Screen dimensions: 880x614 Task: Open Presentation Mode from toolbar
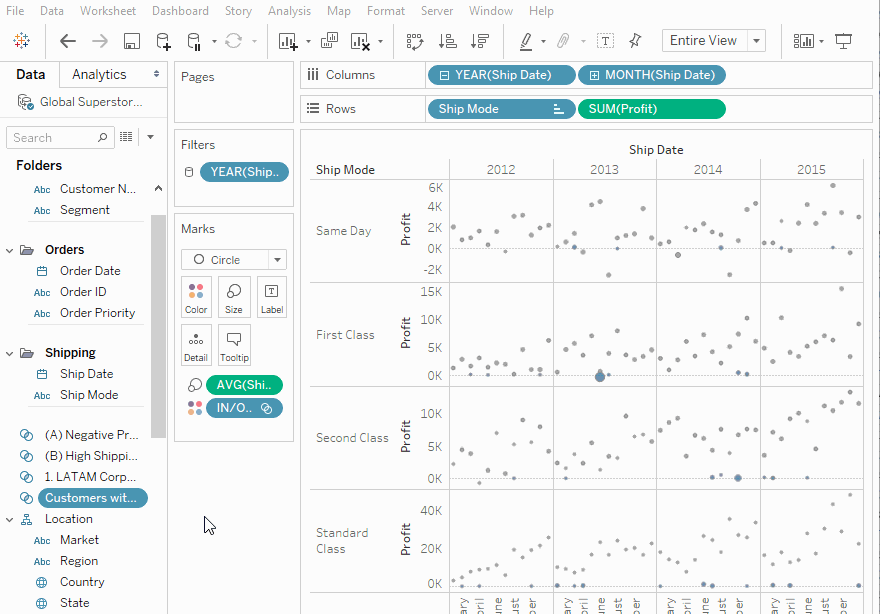click(844, 41)
